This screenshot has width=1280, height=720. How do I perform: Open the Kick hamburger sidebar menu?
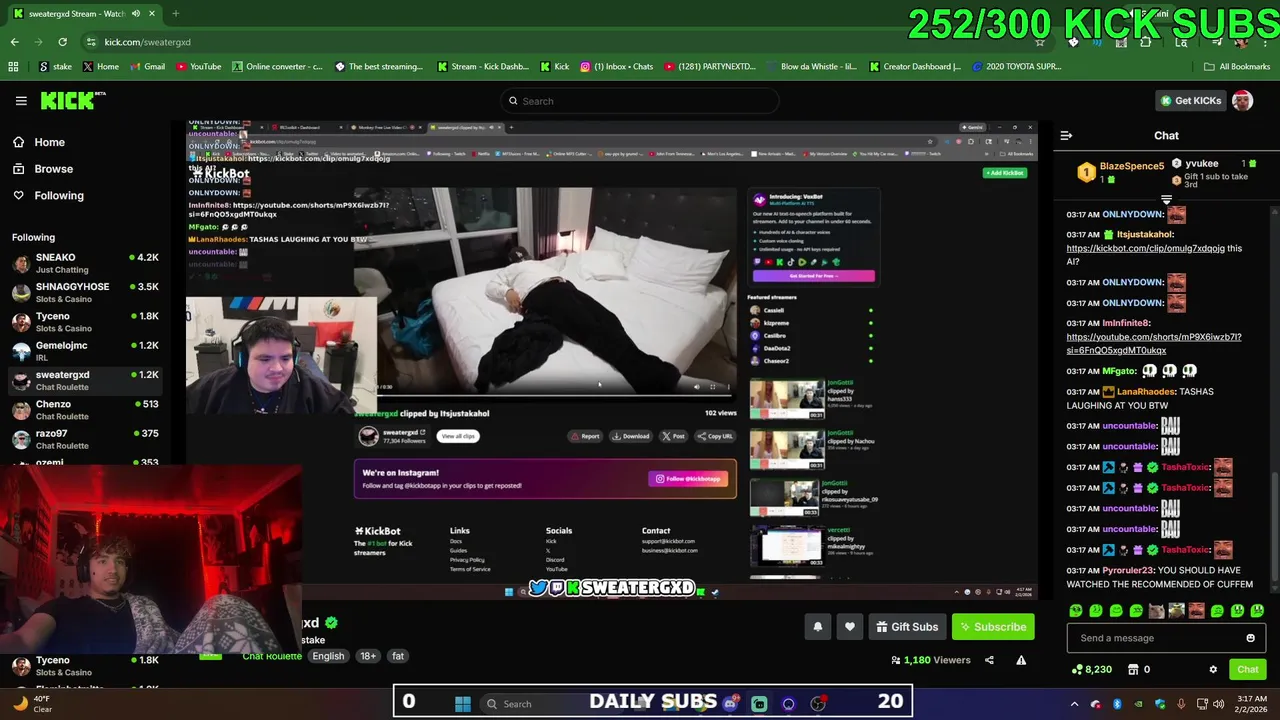pos(21,101)
